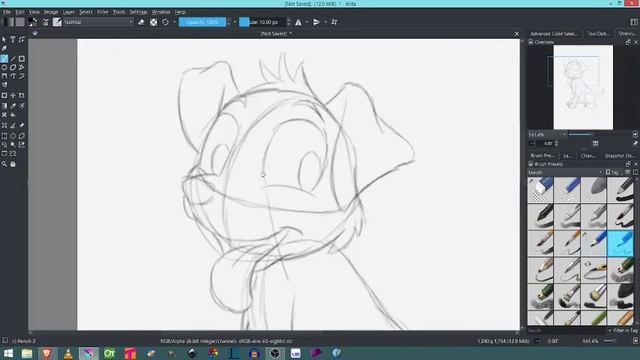
Task: Select the Text tool
Action: 13,40
